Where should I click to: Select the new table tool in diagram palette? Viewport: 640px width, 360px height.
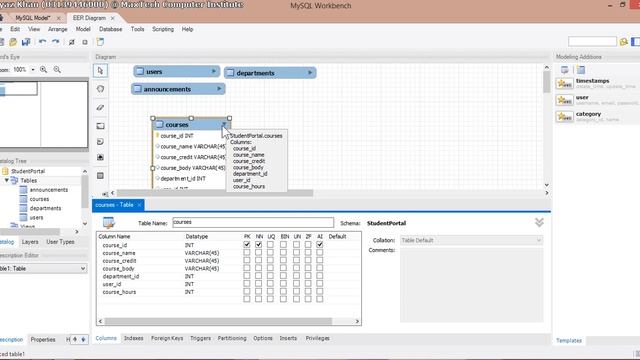coord(100,176)
